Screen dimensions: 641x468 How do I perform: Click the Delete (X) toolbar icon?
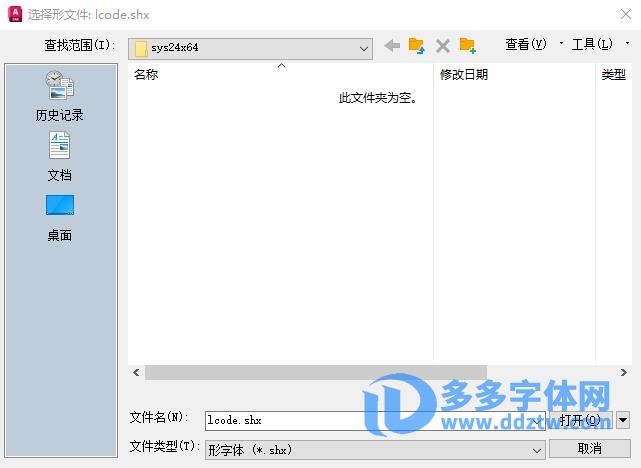442,46
